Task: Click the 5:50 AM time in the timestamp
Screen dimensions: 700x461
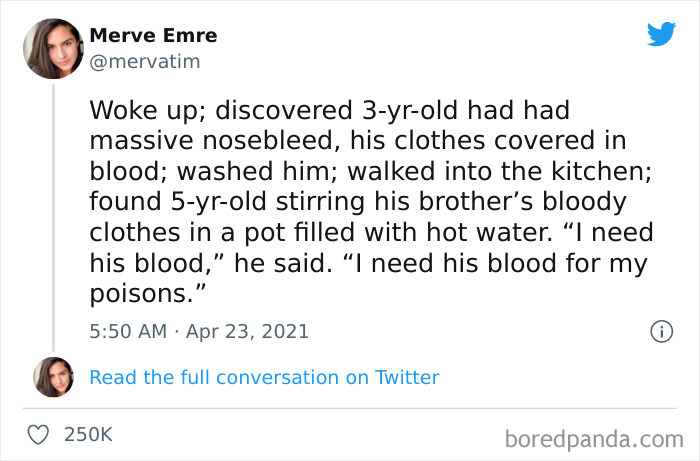Action: [x=129, y=331]
